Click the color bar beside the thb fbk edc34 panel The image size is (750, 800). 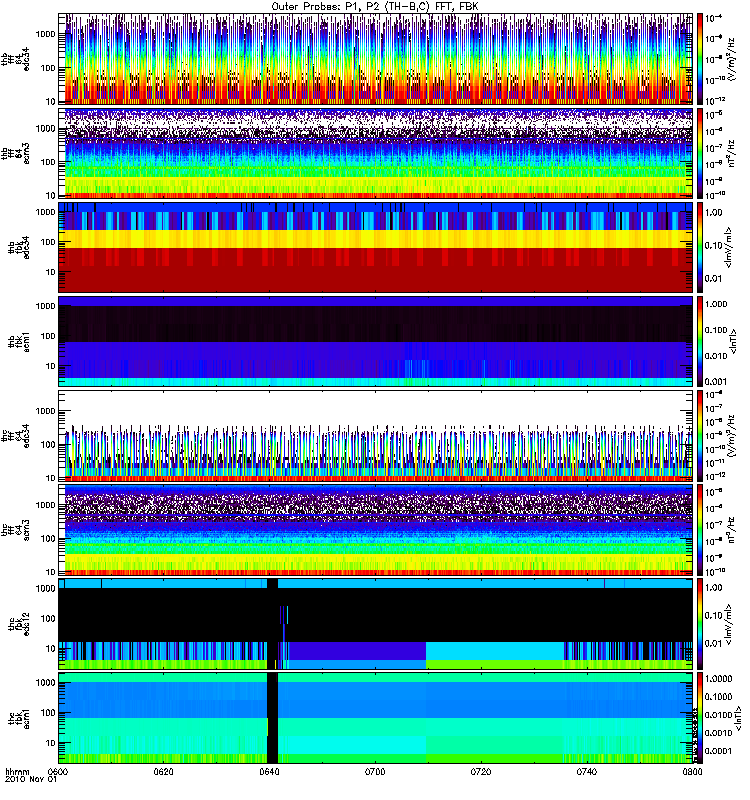pyautogui.click(x=700, y=247)
